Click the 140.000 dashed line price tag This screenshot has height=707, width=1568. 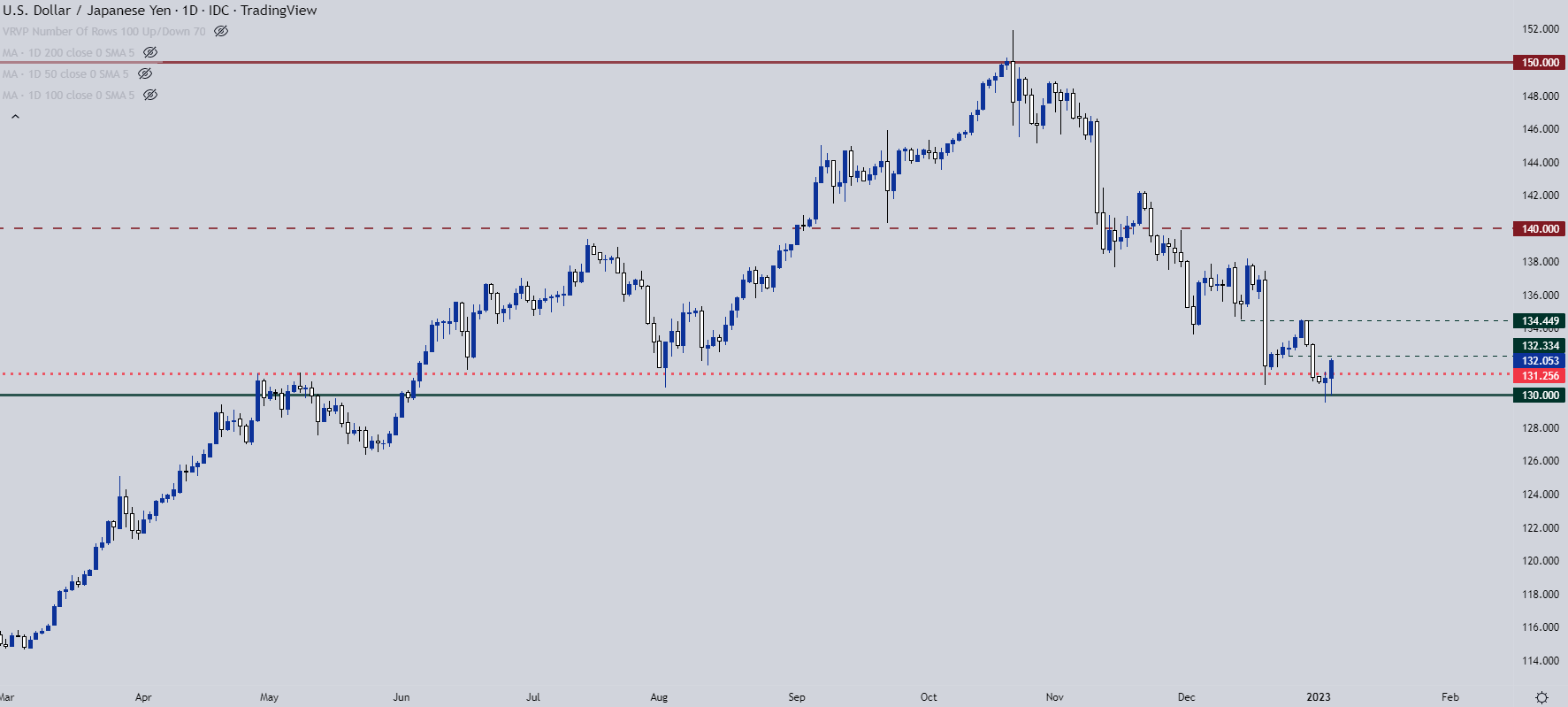point(1540,229)
